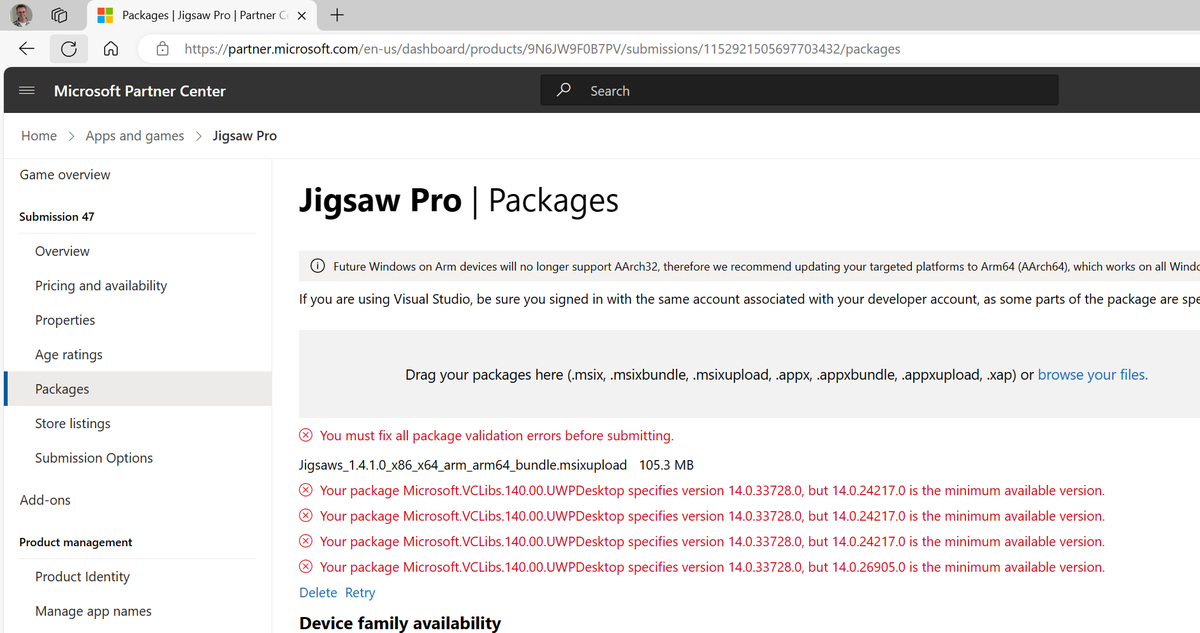Screen dimensions: 1200x633
Task: Open the new tab plus button
Action: point(337,15)
